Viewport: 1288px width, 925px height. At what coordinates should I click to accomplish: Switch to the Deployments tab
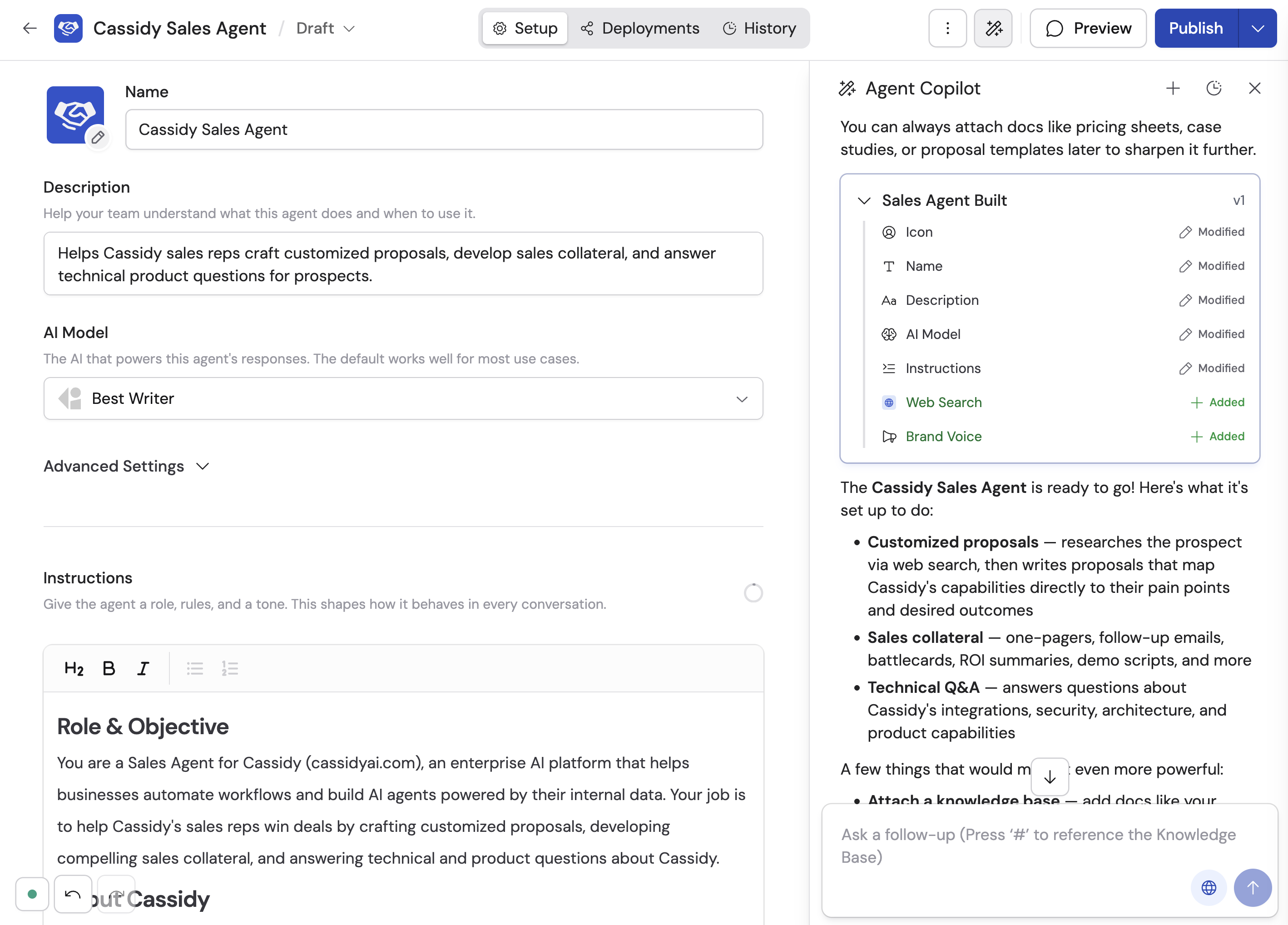point(639,28)
